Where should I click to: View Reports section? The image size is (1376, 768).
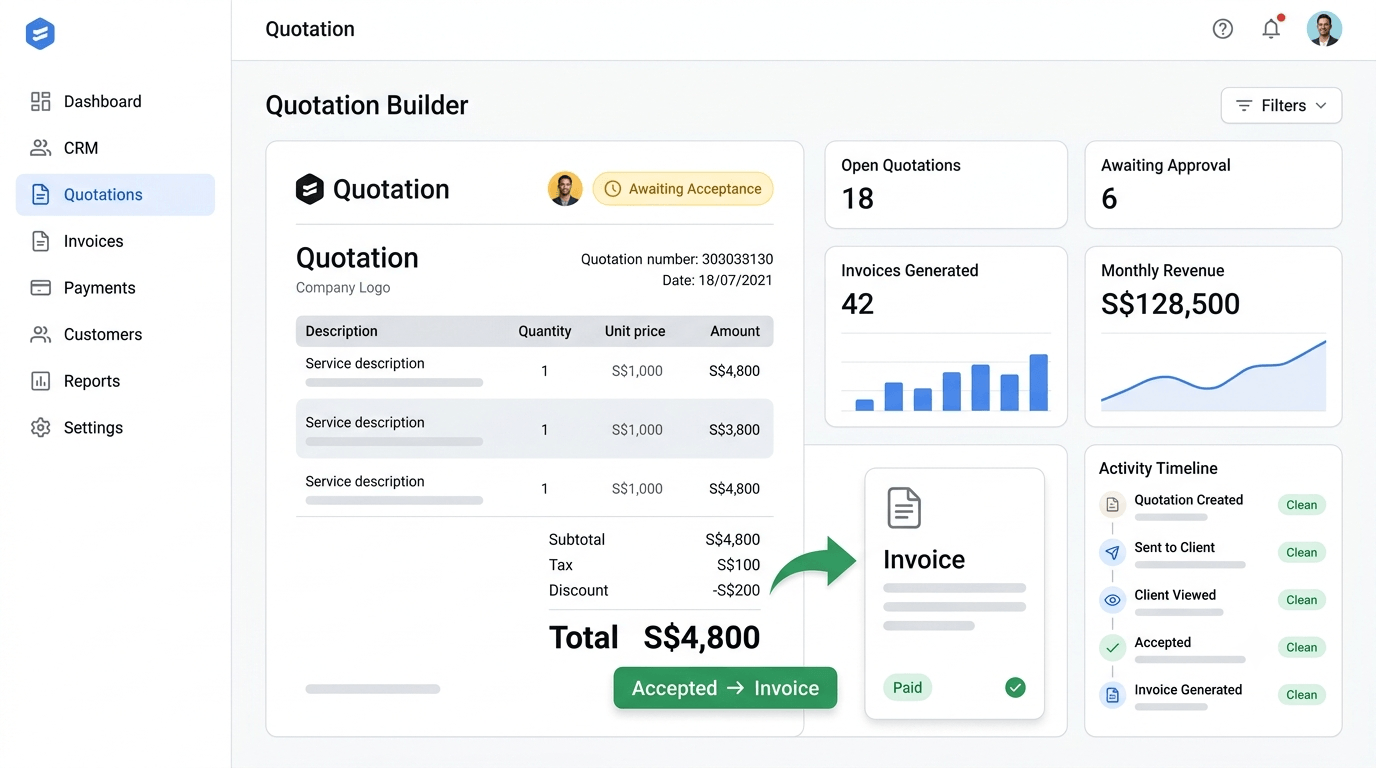pos(115,381)
